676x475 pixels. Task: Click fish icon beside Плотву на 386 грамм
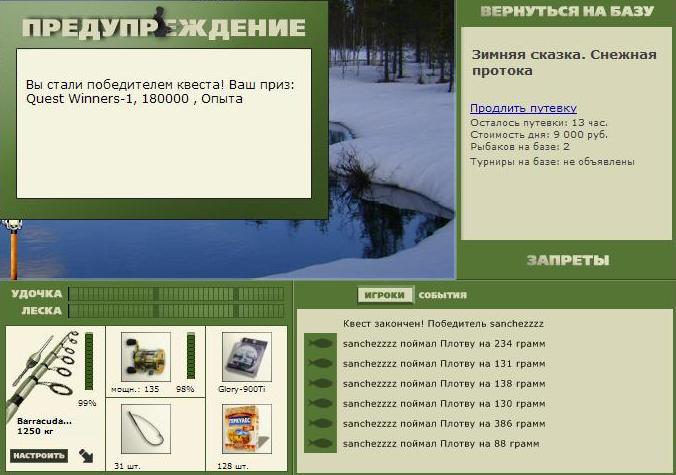(320, 423)
